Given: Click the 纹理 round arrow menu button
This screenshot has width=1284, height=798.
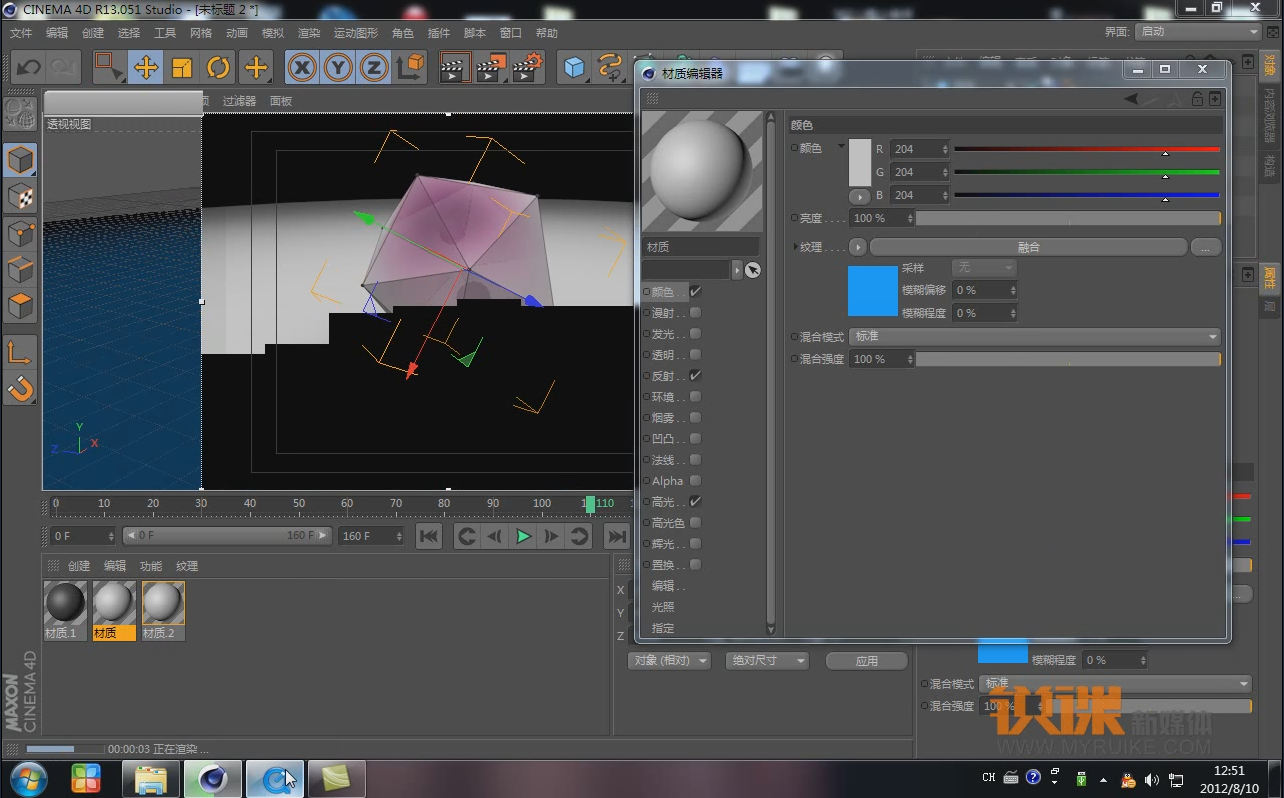Looking at the screenshot, I should click(857, 247).
